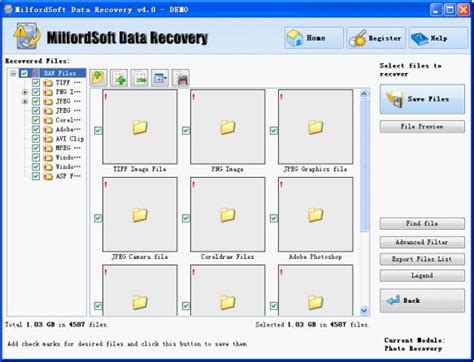Toggle the ASF tree checkbox
Image resolution: width=474 pixels, height=362 pixels.
click(36, 176)
